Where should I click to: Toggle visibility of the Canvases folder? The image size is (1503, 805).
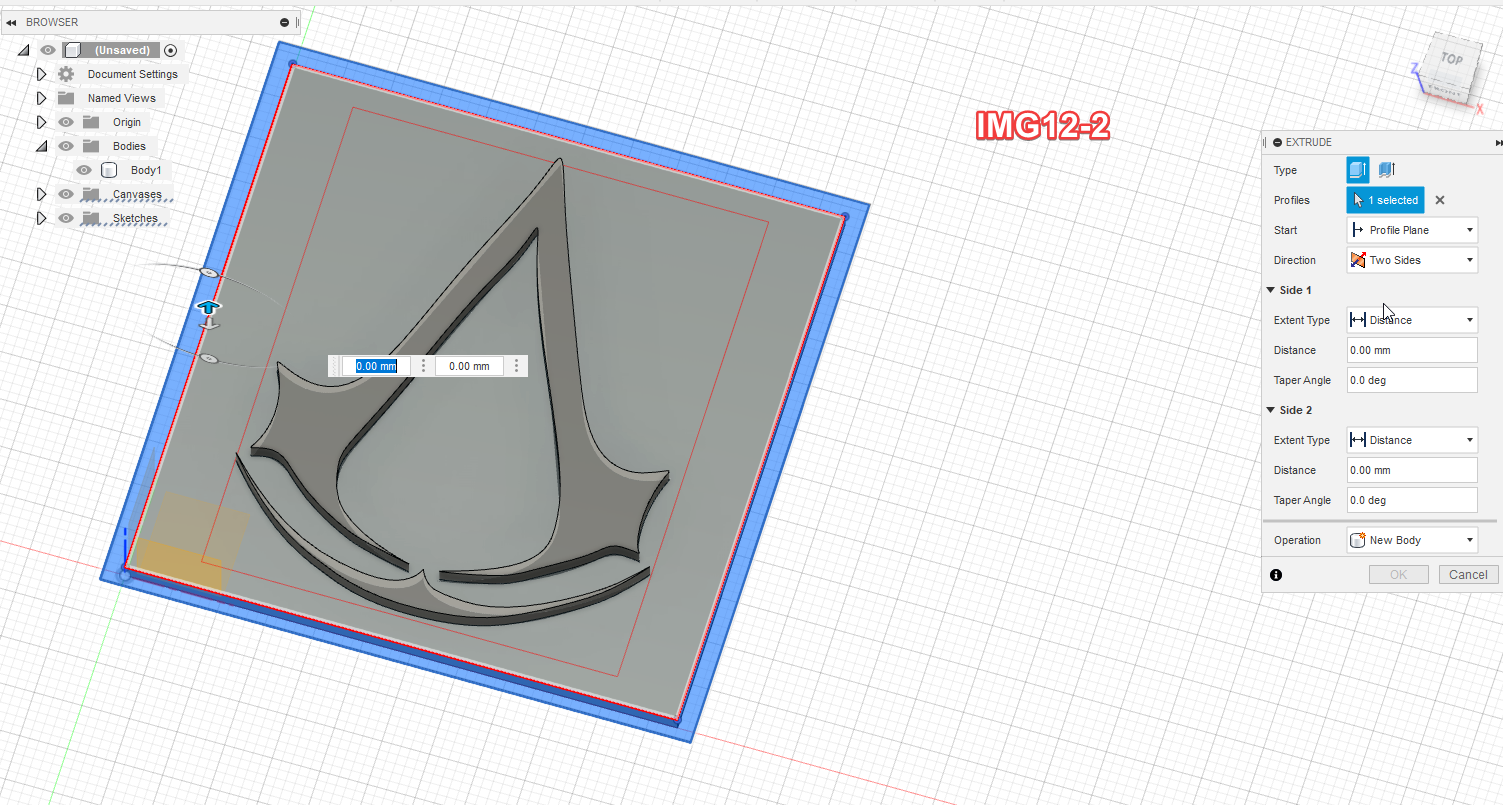66,194
